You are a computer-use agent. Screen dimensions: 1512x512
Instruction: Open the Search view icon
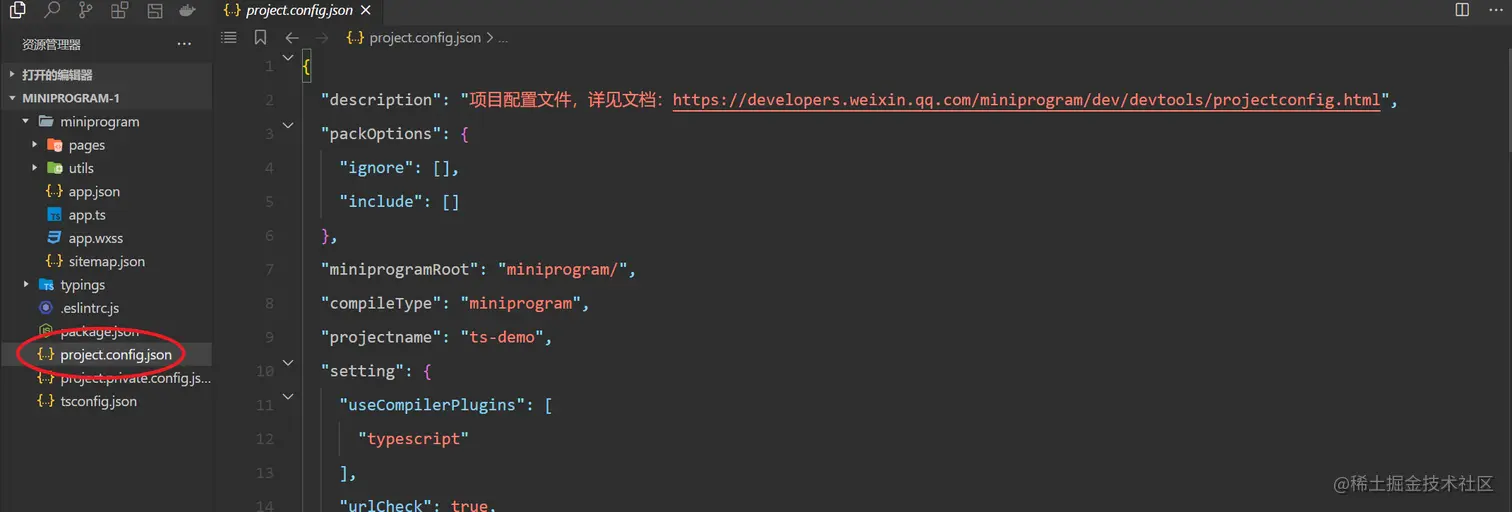click(x=52, y=11)
